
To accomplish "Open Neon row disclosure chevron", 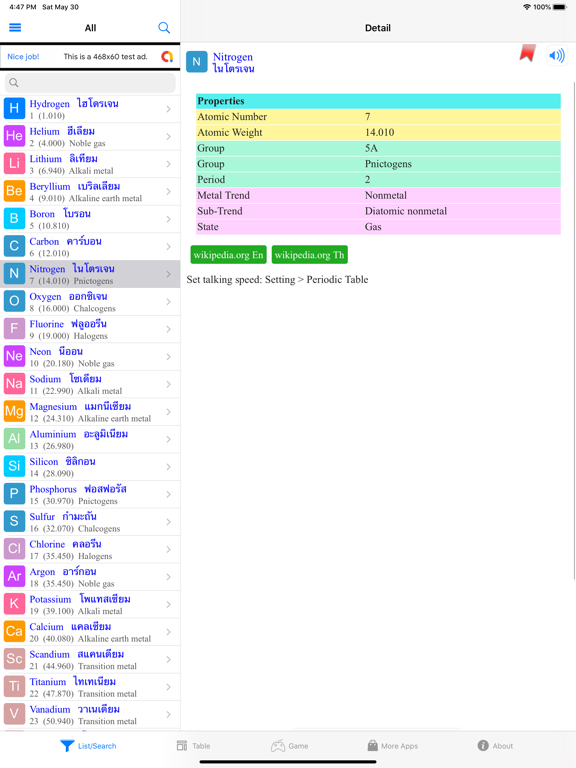I will coord(168,357).
